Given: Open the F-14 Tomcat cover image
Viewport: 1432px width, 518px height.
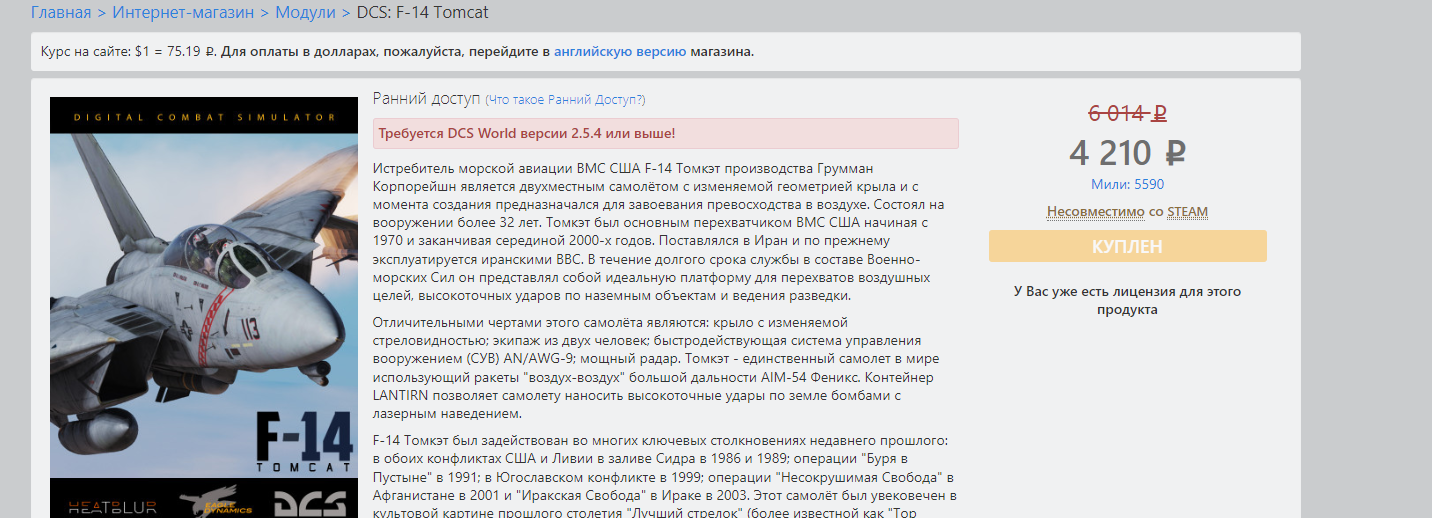Looking at the screenshot, I should pos(204,307).
